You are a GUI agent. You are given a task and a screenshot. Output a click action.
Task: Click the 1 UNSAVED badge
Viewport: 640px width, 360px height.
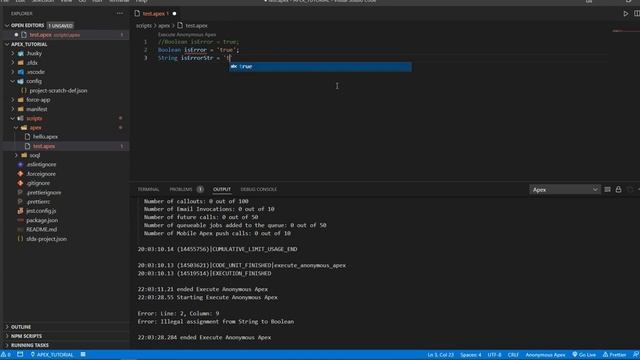pyautogui.click(x=60, y=26)
